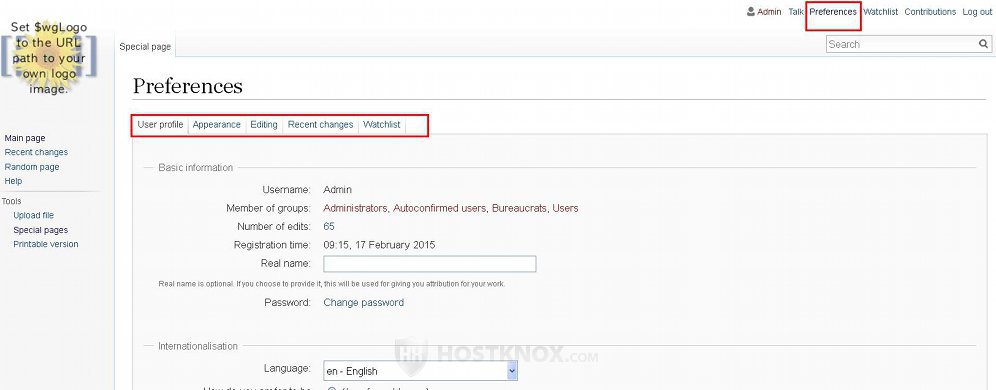Open the Language dropdown
Screen dimensions: 996x390
[421, 371]
